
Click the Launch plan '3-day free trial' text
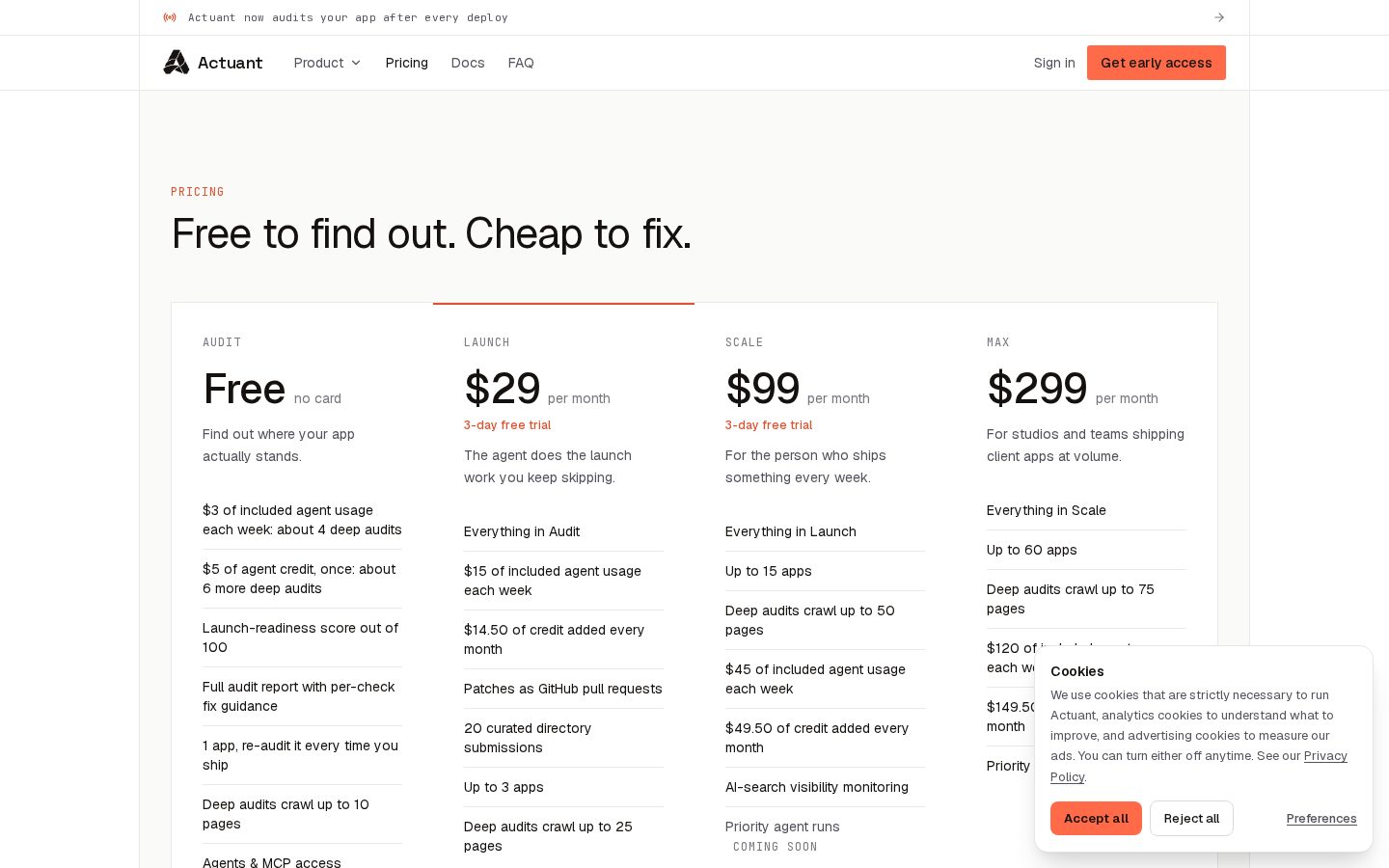pyautogui.click(x=507, y=424)
